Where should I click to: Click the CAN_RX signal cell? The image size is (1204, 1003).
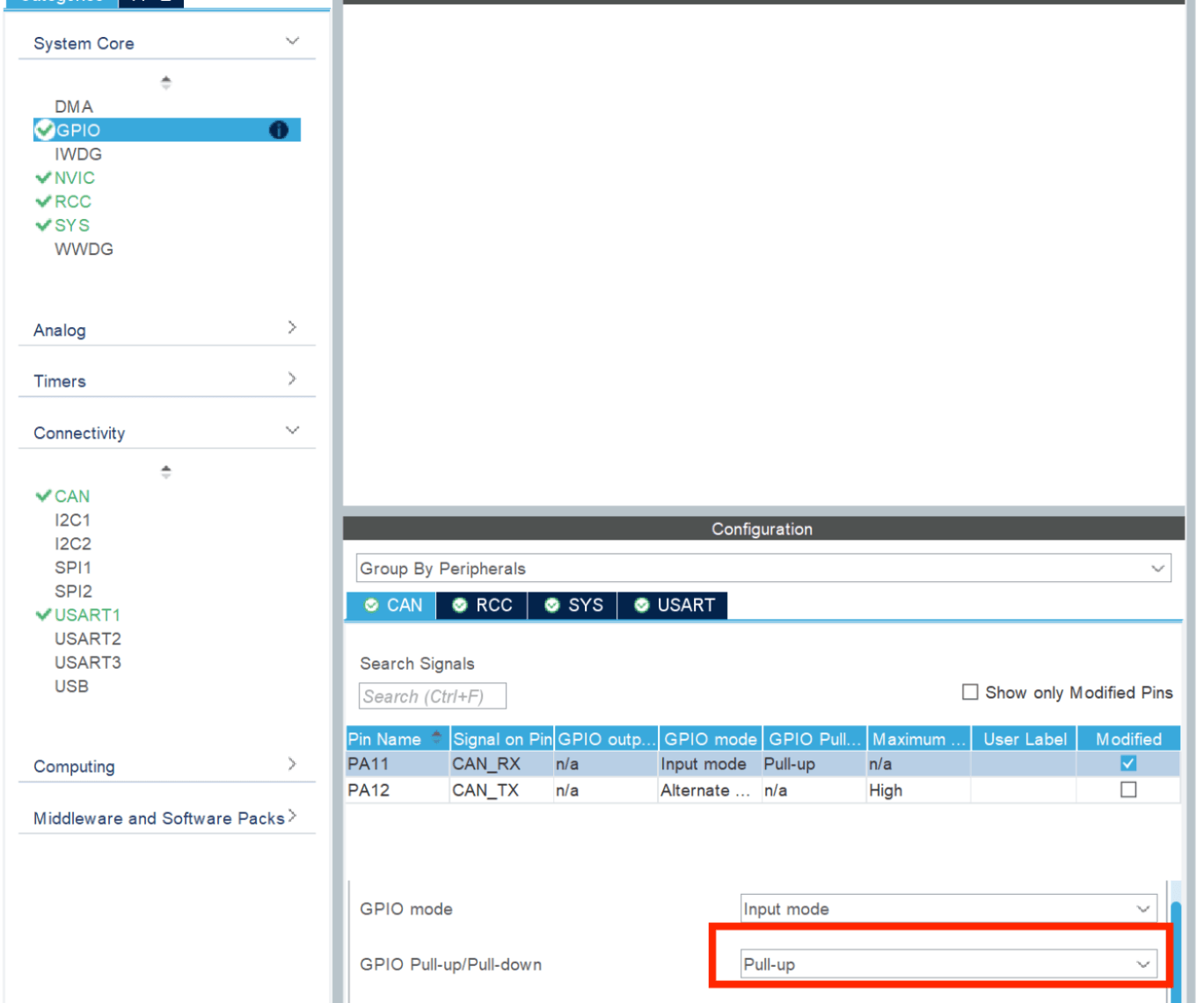pyautogui.click(x=501, y=764)
